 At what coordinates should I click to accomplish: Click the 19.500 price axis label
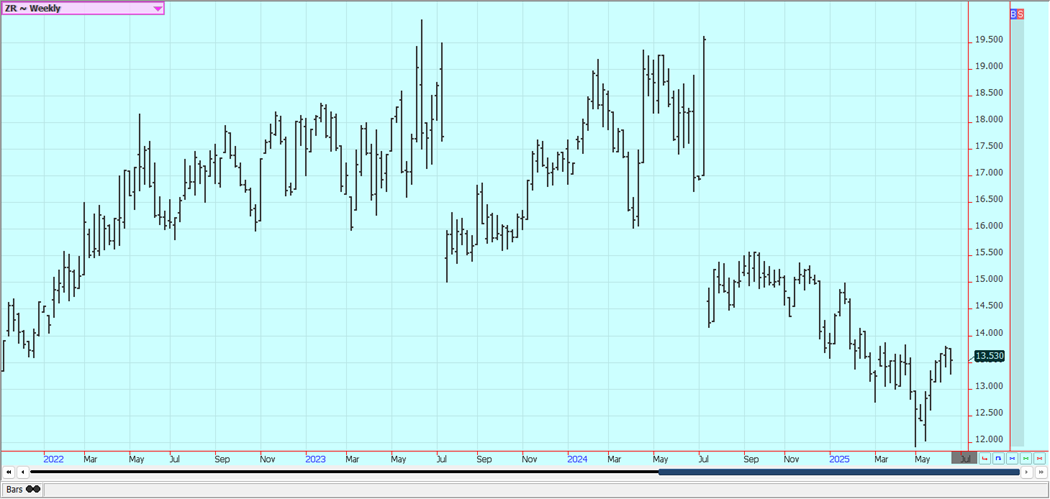click(x=988, y=40)
